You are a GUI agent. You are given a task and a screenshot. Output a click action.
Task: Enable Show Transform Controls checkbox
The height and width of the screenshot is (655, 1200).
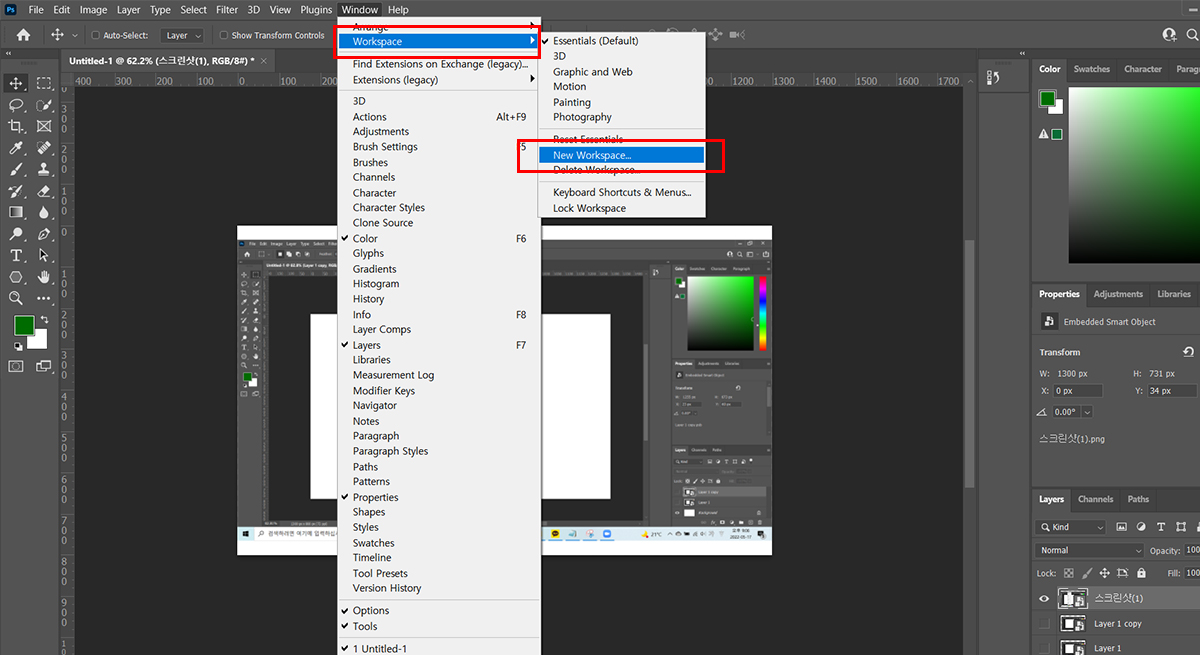pyautogui.click(x=222, y=35)
